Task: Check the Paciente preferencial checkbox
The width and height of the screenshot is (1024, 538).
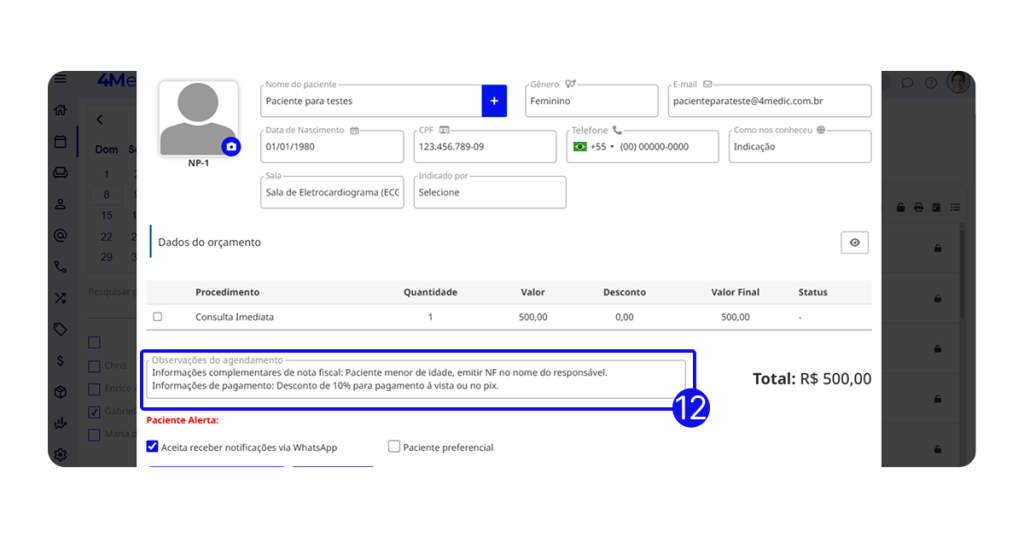Action: click(394, 447)
